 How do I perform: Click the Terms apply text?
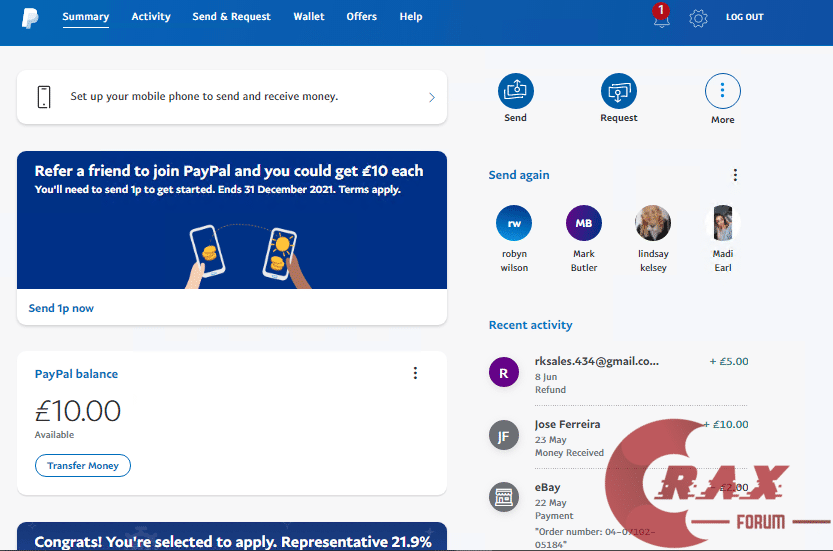(x=370, y=190)
